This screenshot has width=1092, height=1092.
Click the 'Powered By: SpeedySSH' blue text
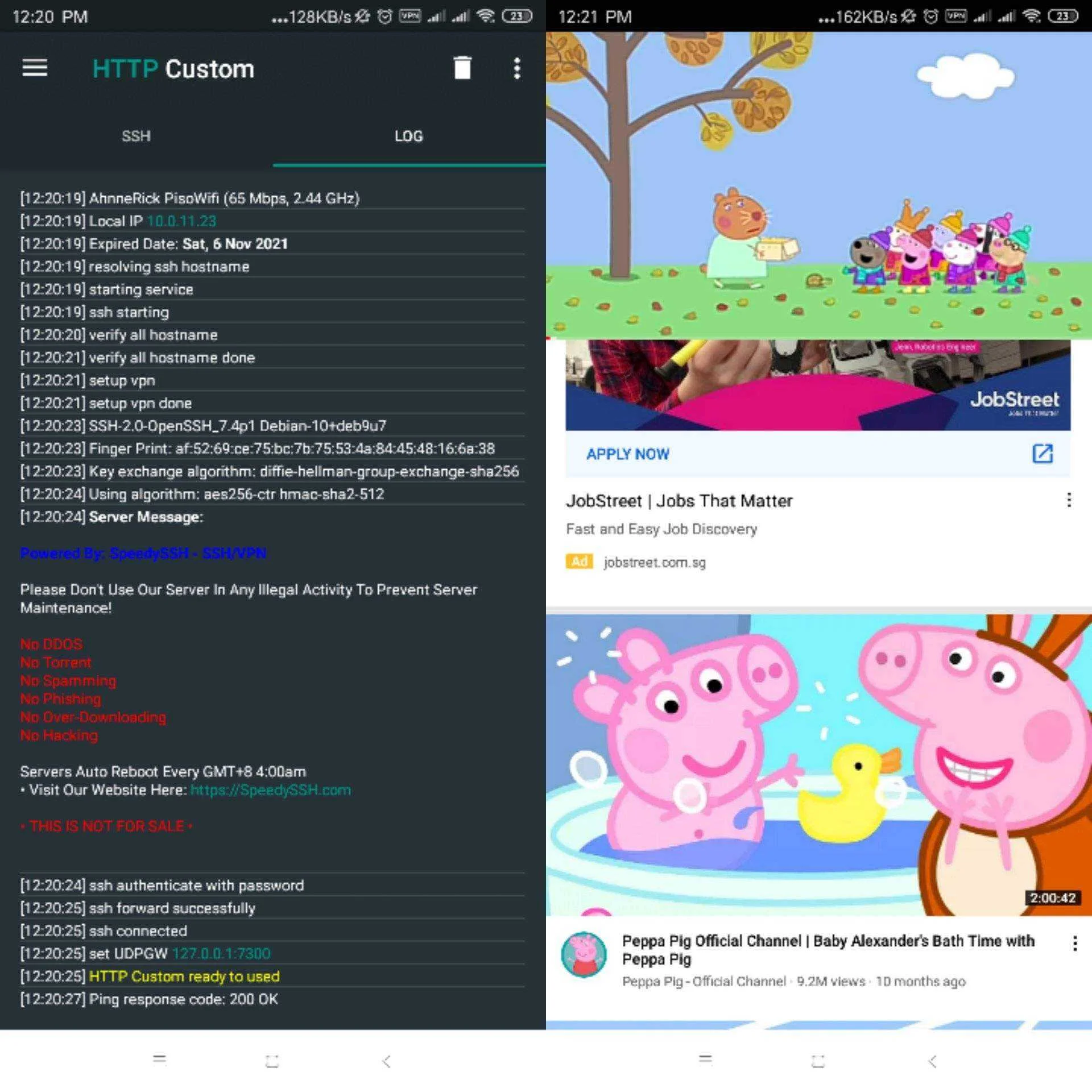[x=143, y=553]
